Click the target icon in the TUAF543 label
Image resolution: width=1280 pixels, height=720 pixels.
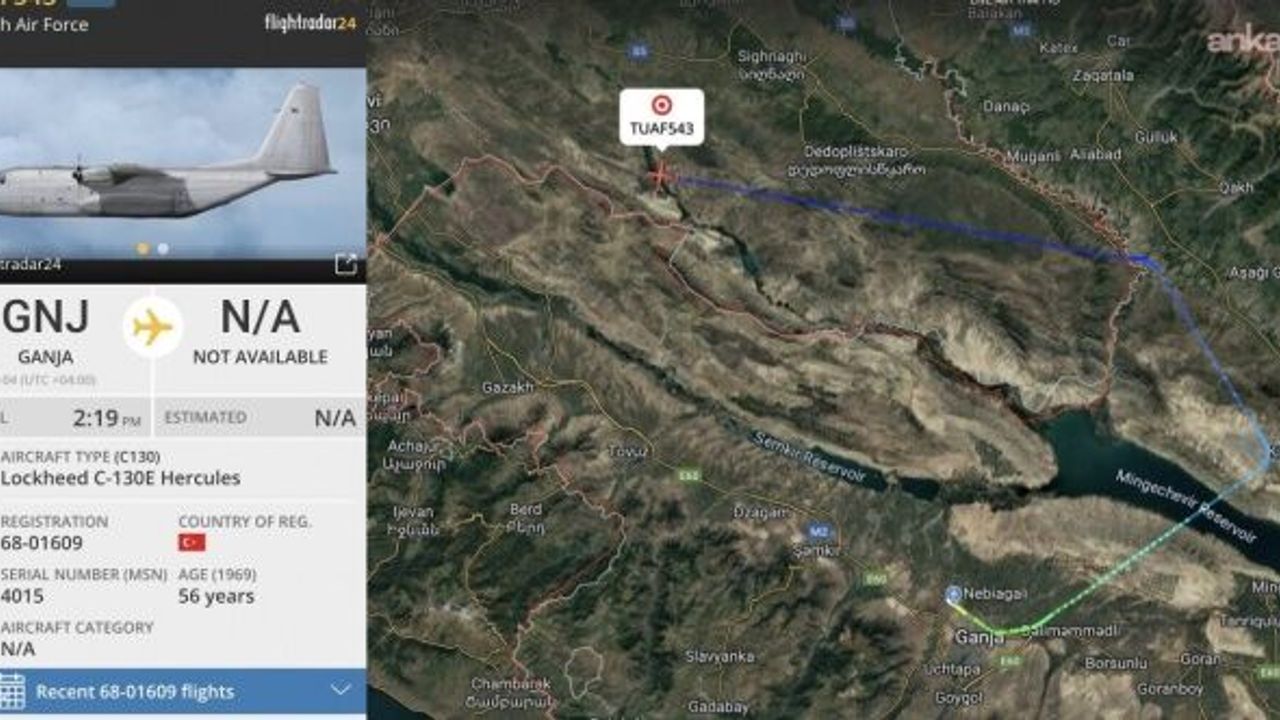tap(661, 105)
